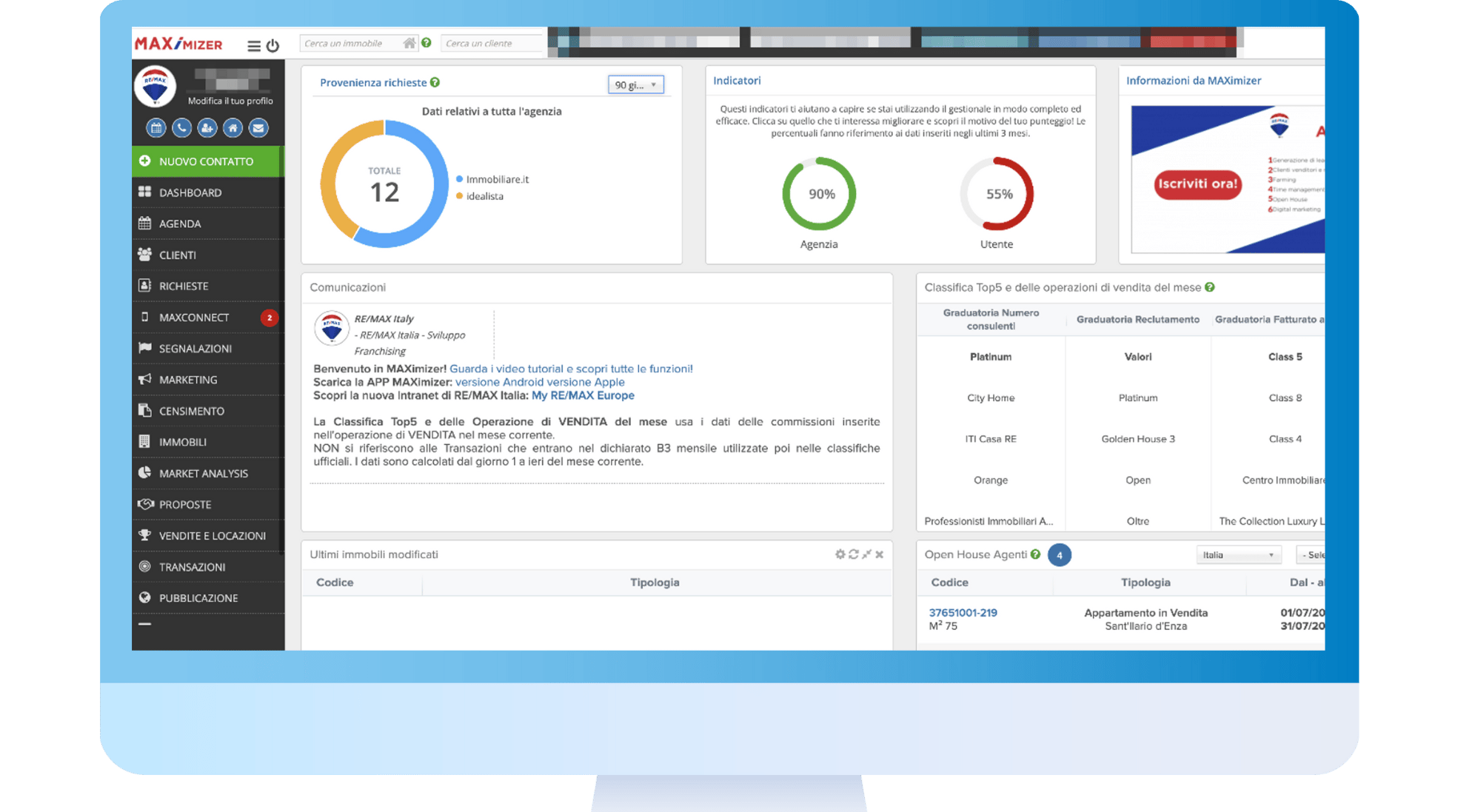The width and height of the screenshot is (1458, 812).
Task: Open the MAXCONNECT menu item
Action: pos(194,318)
